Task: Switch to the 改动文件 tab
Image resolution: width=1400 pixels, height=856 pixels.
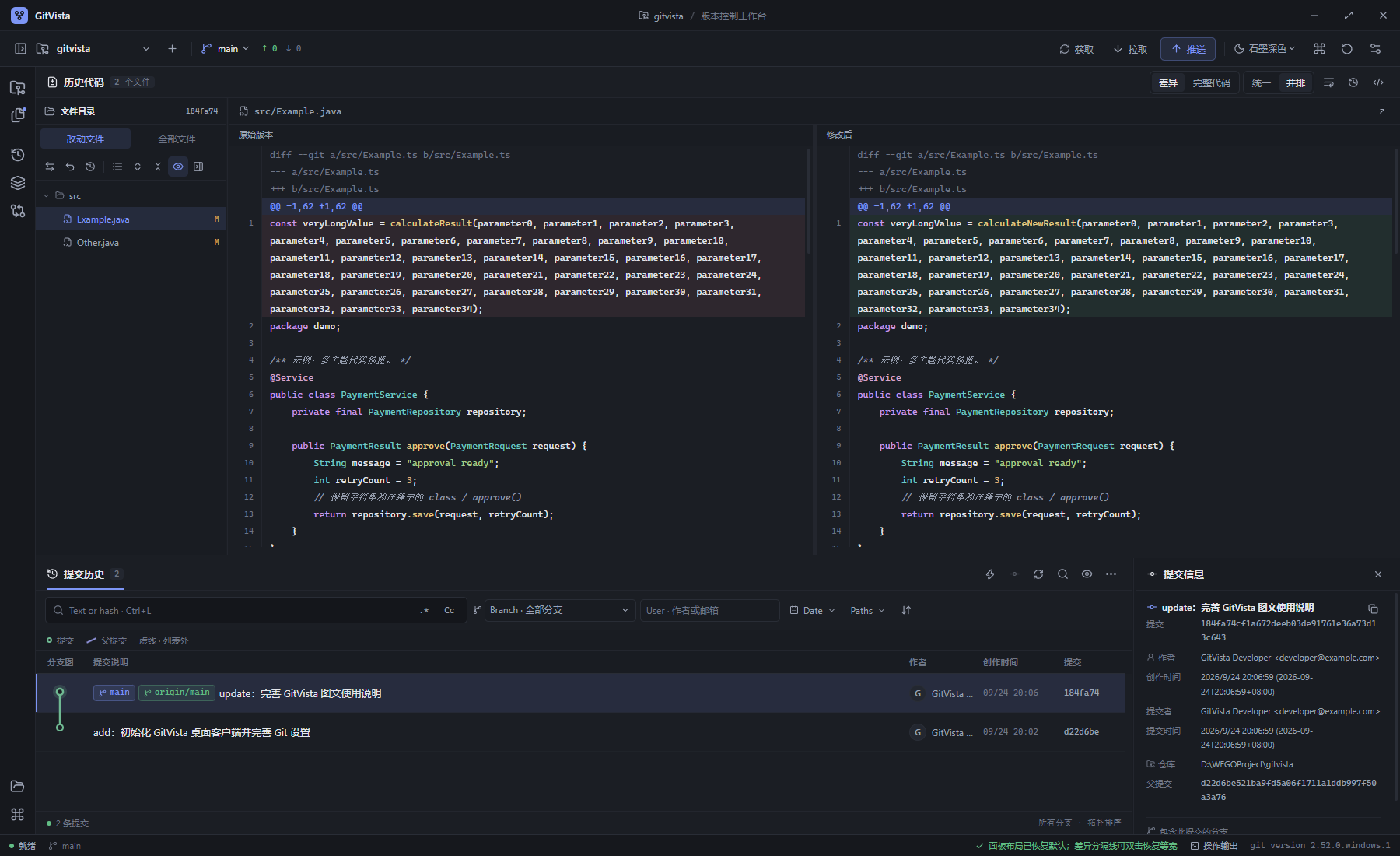Action: point(85,139)
